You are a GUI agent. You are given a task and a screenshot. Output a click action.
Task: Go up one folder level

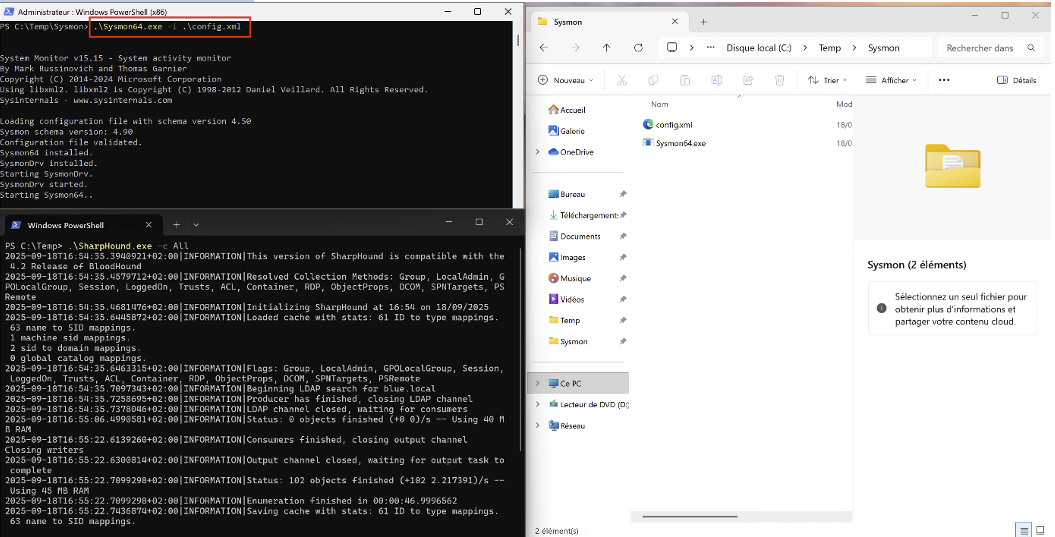pos(606,47)
